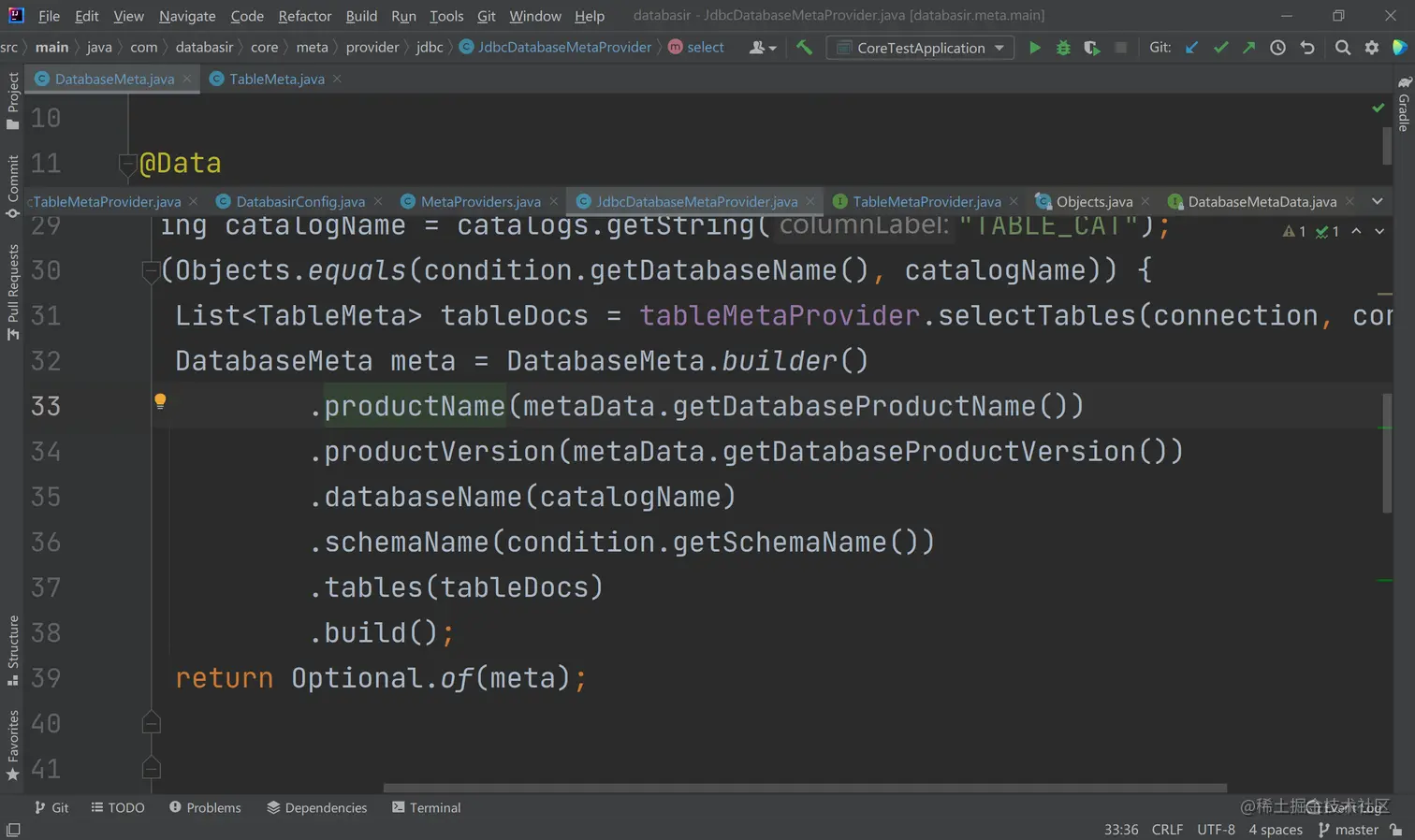Switch to the DatabaseMetaData.java tab

(x=1261, y=201)
